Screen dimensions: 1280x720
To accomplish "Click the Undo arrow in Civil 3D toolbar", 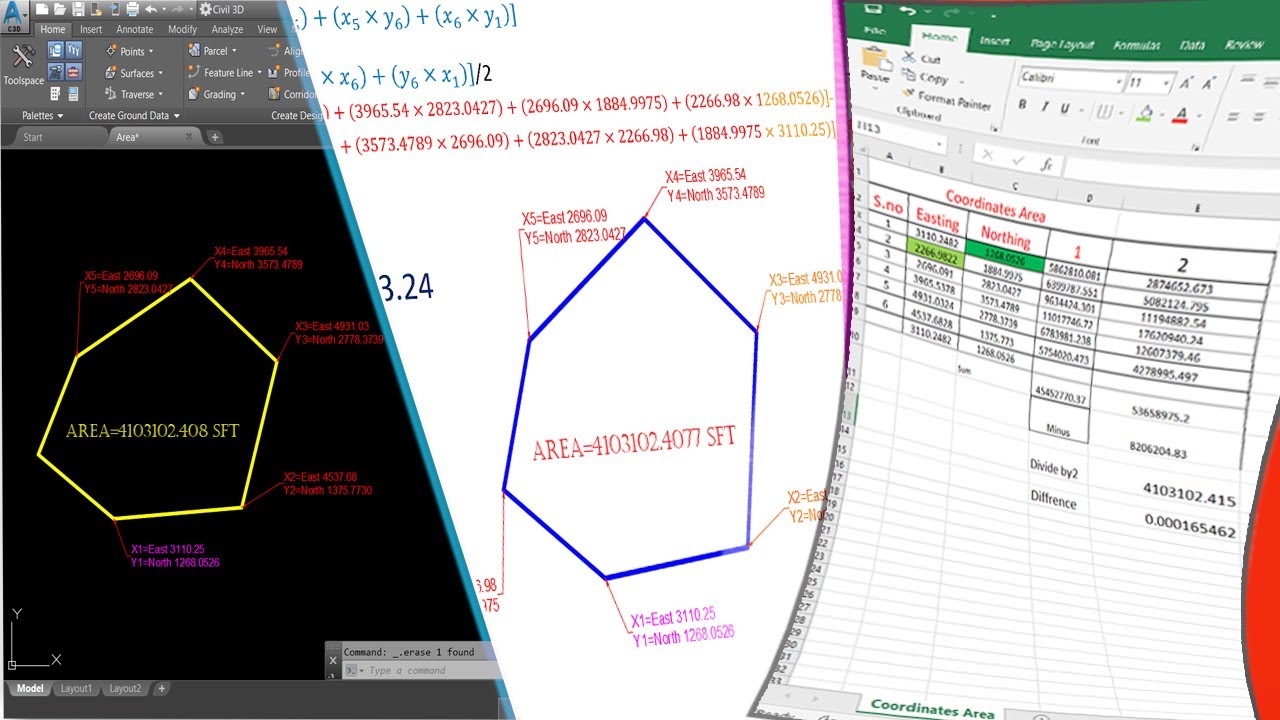I will coord(151,10).
